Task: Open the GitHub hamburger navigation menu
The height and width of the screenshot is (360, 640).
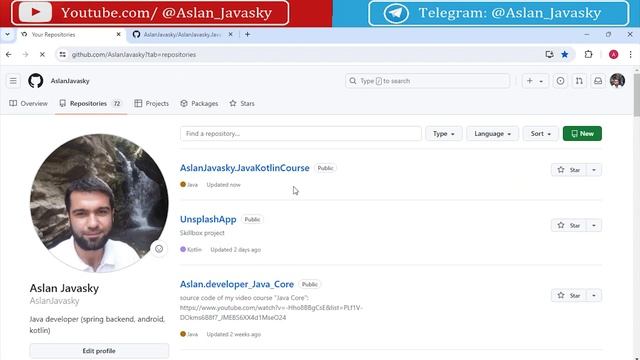Action: [13, 81]
